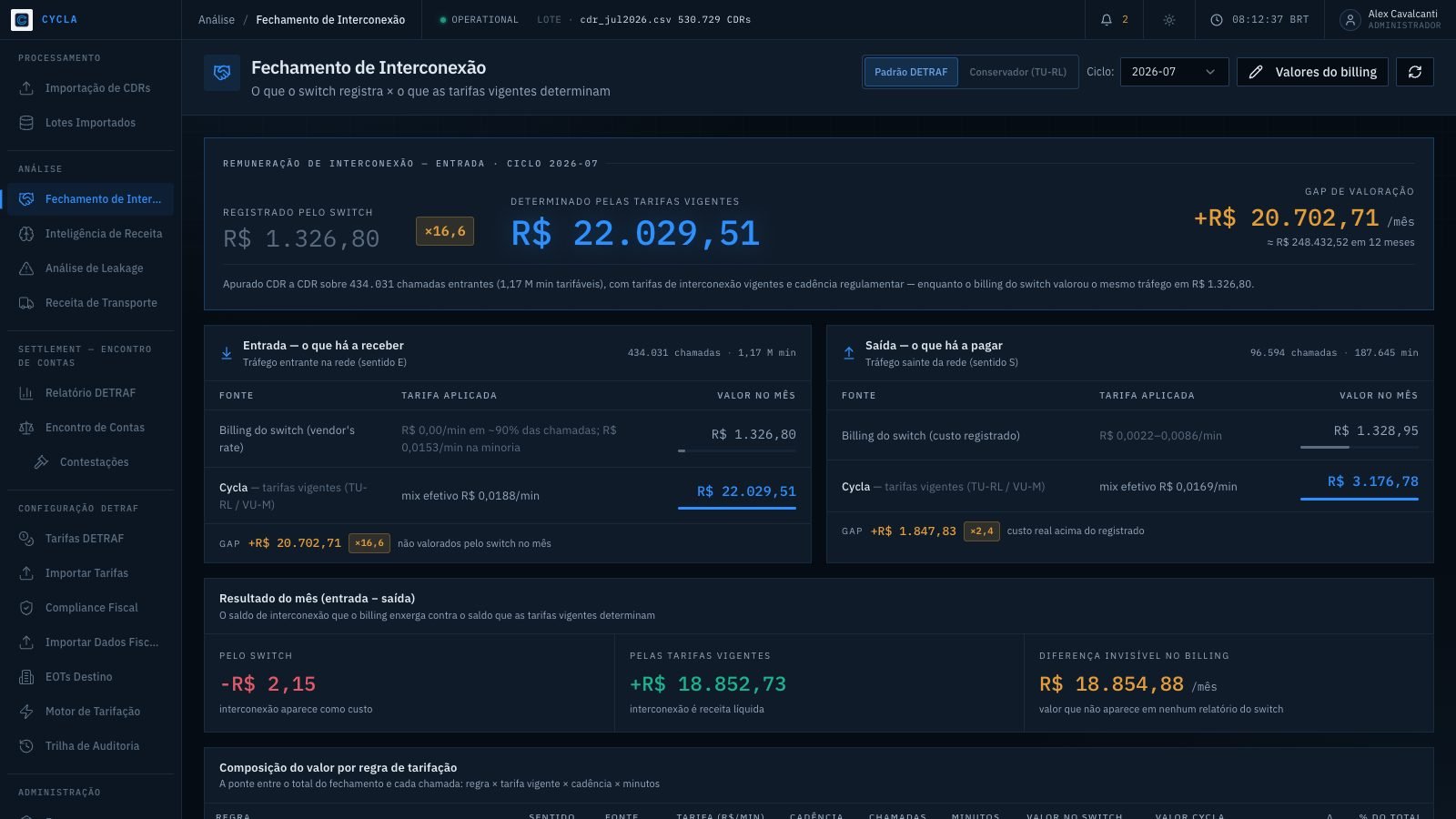Screen dimensions: 1456x819
Task: Click the large R$ 22.029,51 value
Action: 635,234
